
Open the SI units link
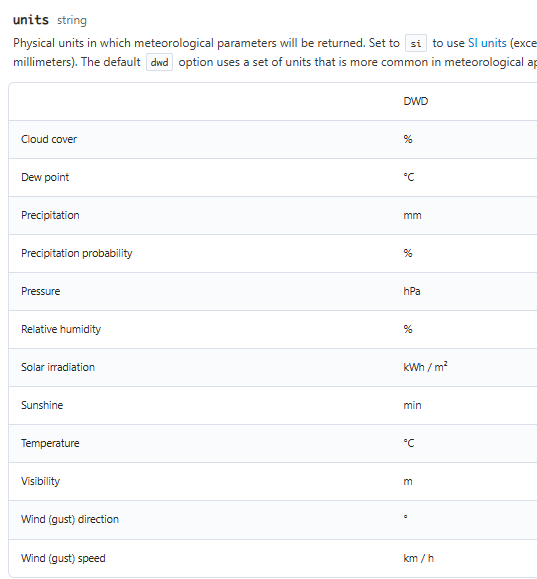[487, 43]
